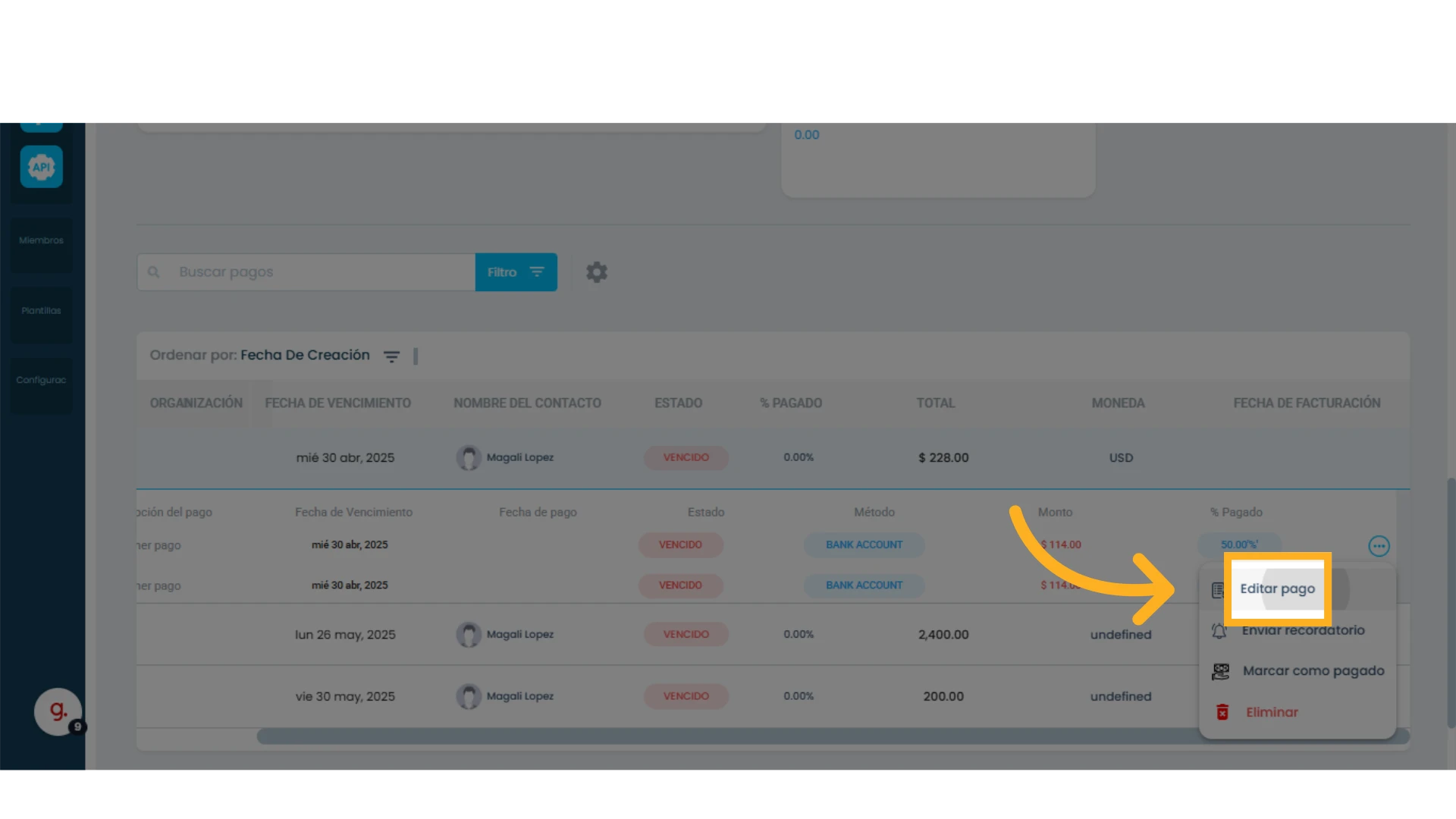
Task: Sort by the Fecha de Vencimiento column header
Action: (x=337, y=403)
